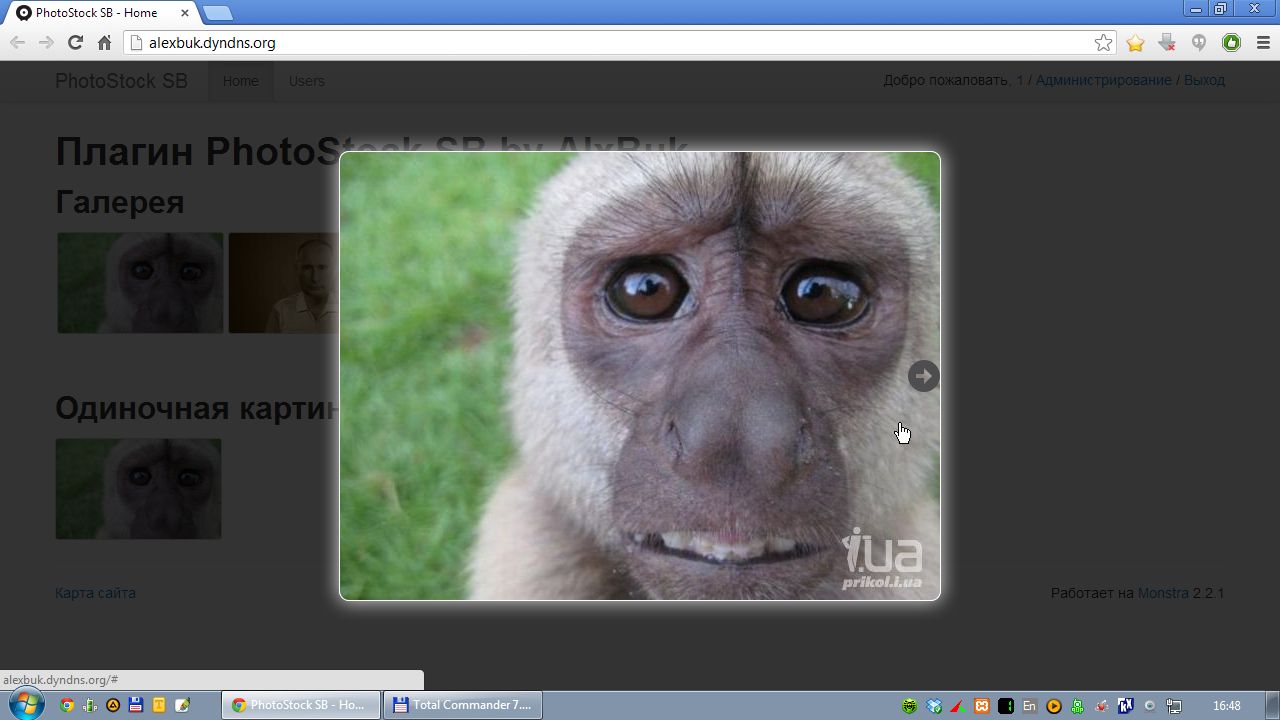Open the Карта сайта link
This screenshot has width=1280, height=720.
(95, 593)
